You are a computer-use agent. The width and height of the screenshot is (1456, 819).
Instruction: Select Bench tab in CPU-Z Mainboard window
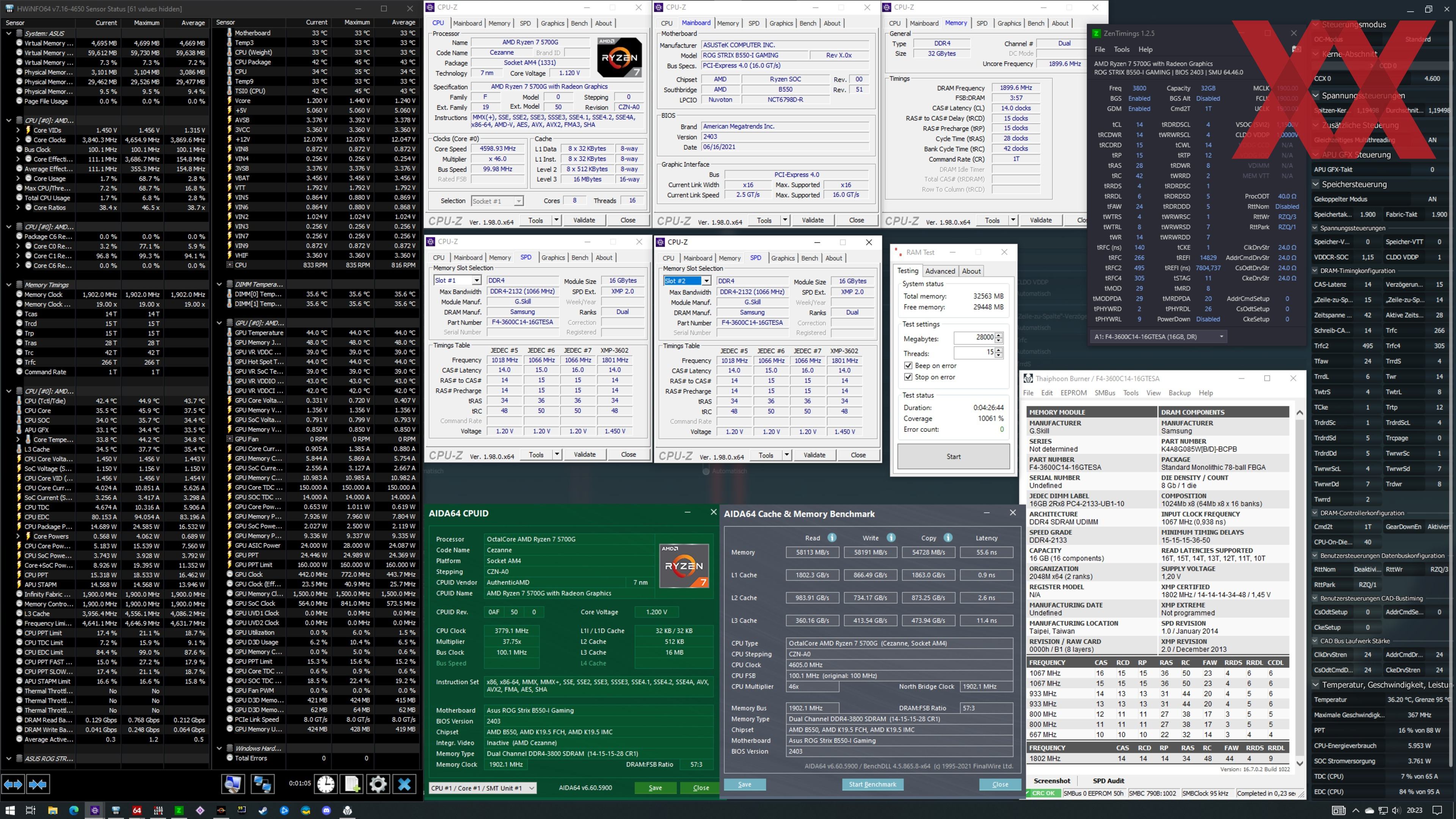pos(808,23)
